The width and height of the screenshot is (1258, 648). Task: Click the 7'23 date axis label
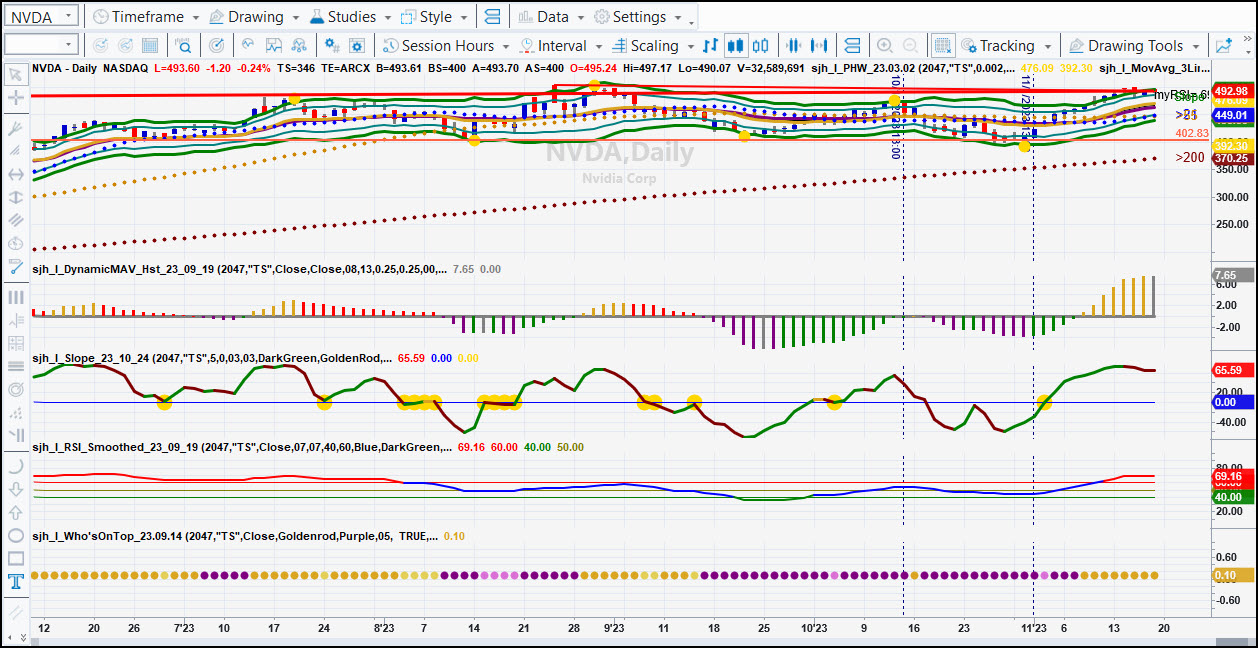coord(184,629)
